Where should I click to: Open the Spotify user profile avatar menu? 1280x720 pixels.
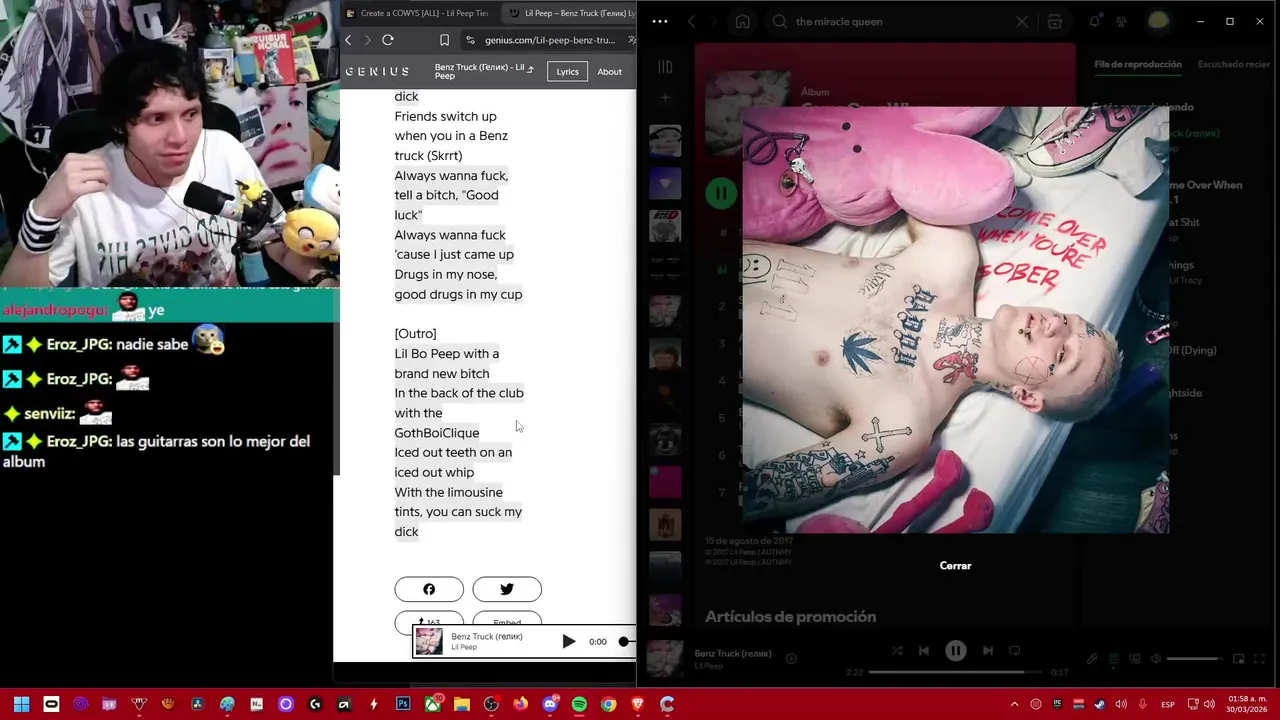click(x=1158, y=21)
